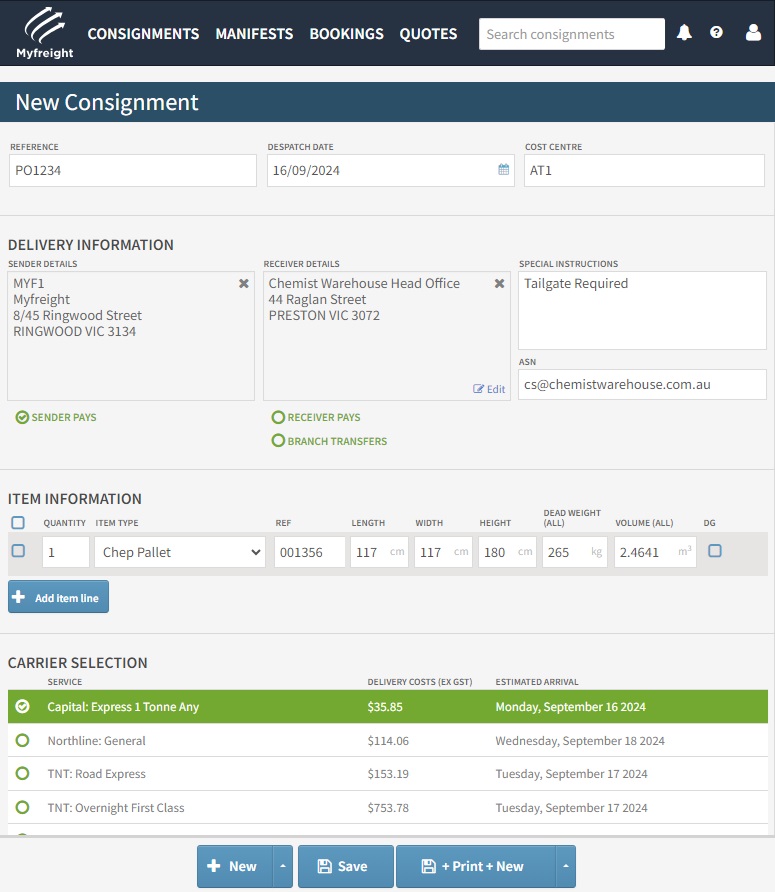The width and height of the screenshot is (775, 892).
Task: Select the Sender Pays option
Action: tap(56, 418)
